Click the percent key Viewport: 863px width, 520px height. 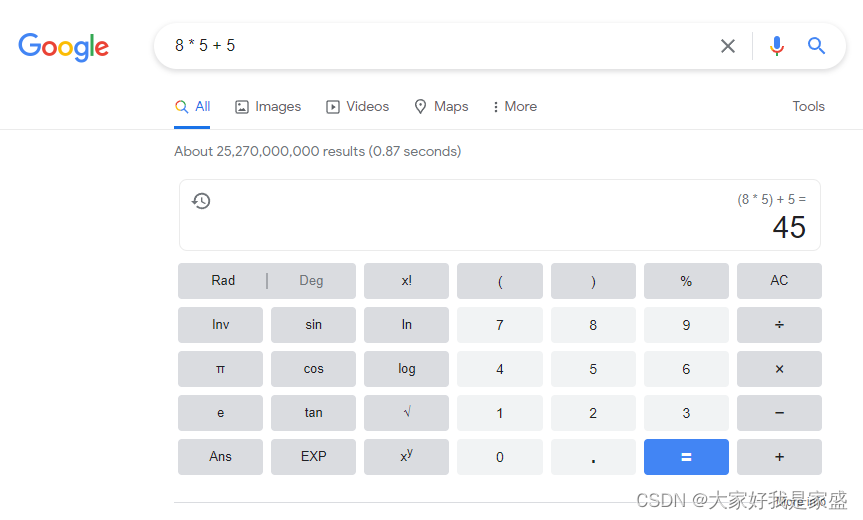(686, 281)
